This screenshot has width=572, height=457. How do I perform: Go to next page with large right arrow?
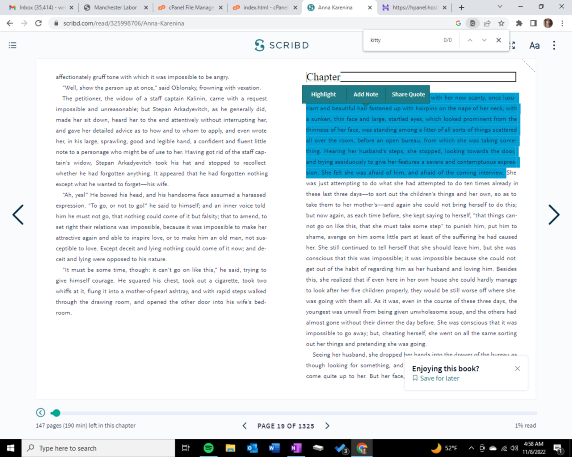(x=554, y=214)
